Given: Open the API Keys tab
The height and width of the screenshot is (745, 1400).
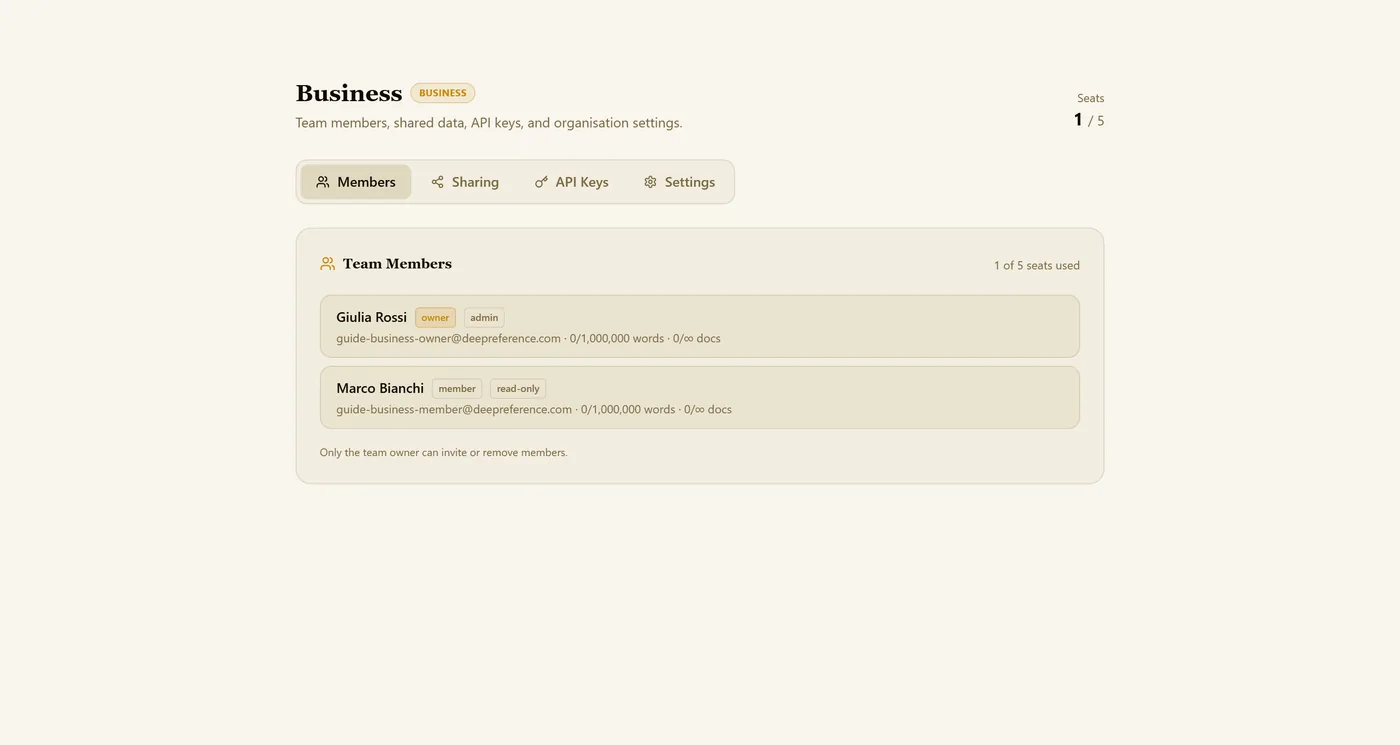Looking at the screenshot, I should 571,182.
